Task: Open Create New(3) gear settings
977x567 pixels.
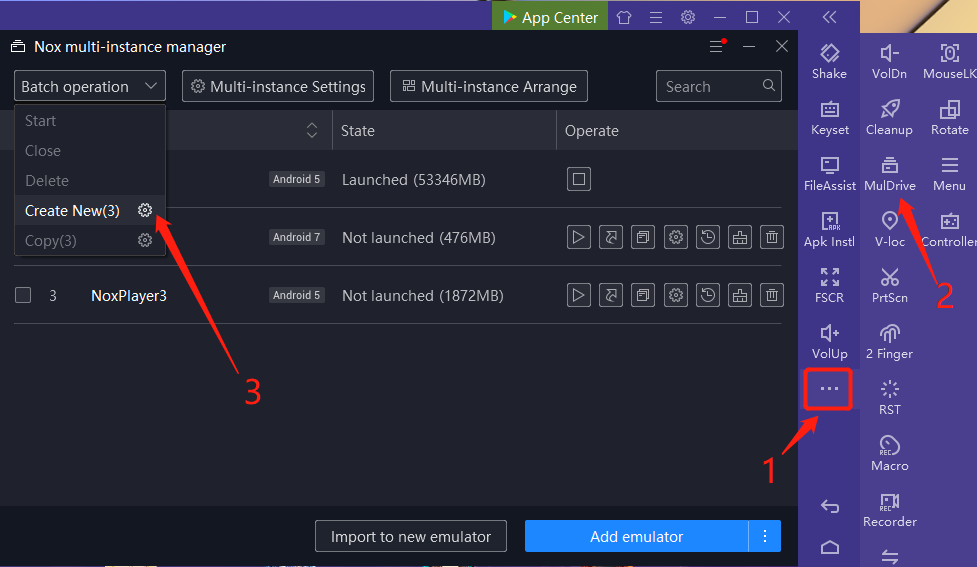Action: (145, 211)
